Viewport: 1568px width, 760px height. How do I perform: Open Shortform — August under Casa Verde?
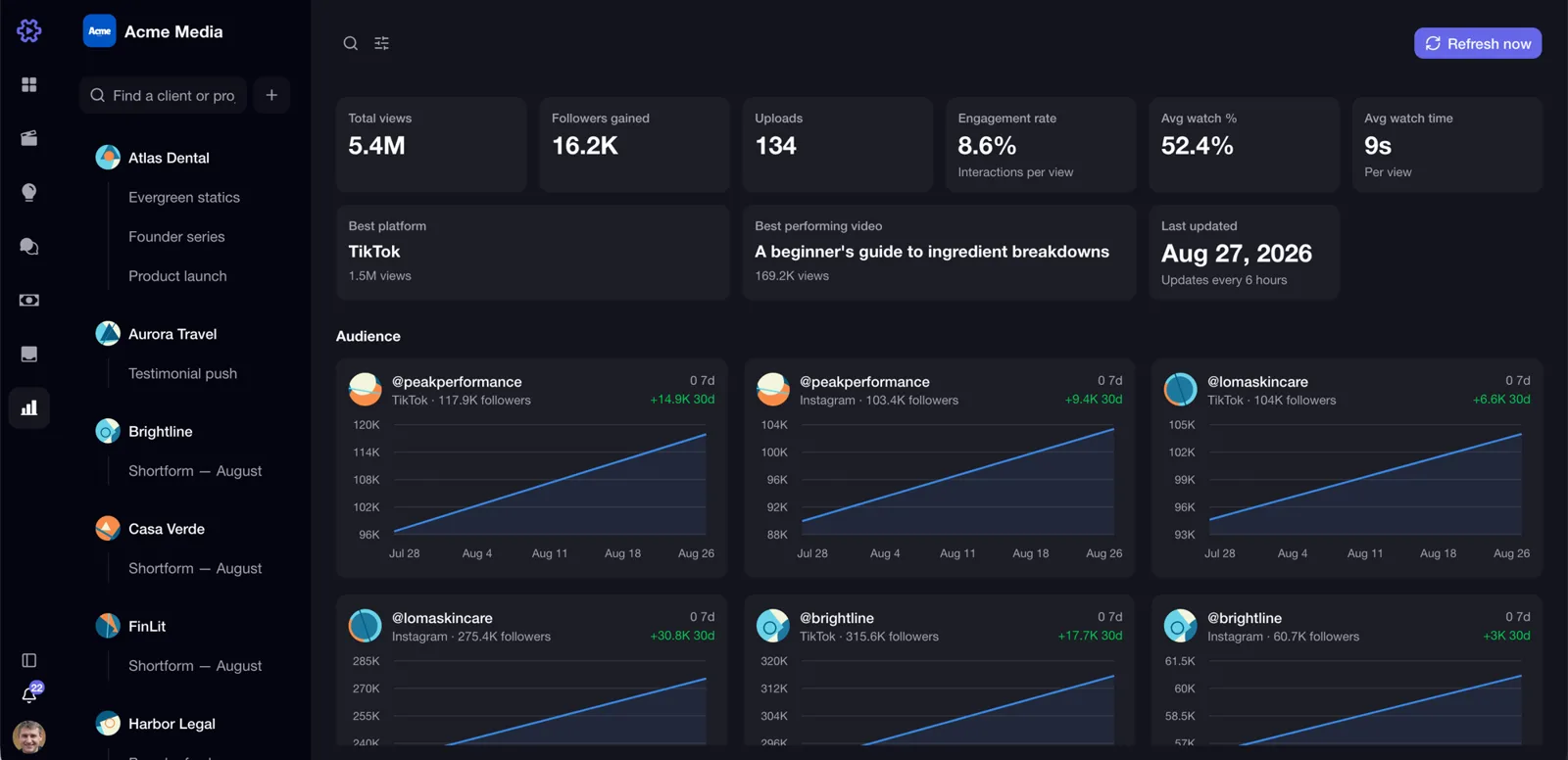click(x=195, y=568)
